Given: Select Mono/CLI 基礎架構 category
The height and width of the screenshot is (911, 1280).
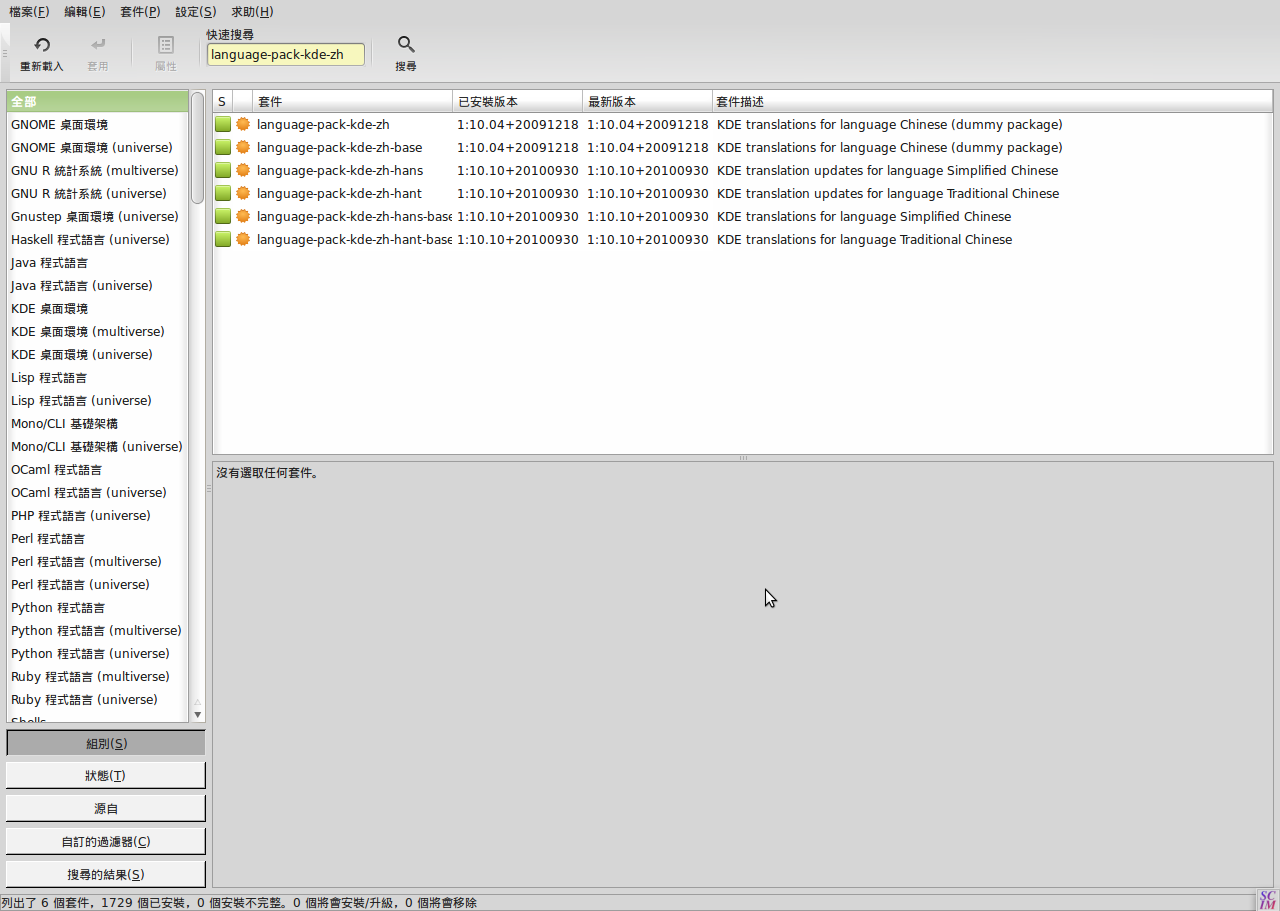Looking at the screenshot, I should [97, 424].
